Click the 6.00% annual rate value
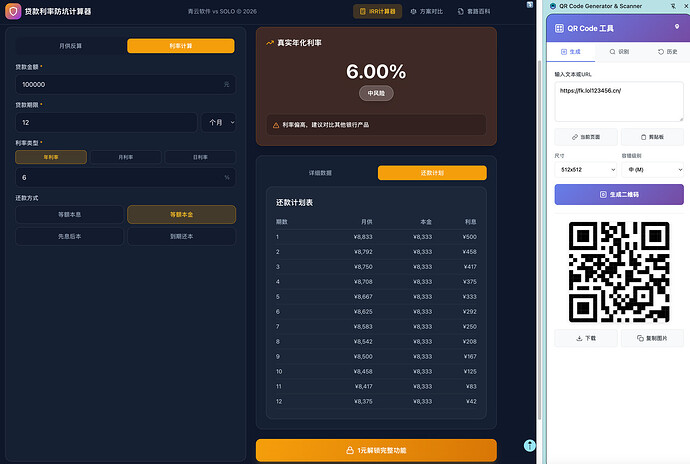The width and height of the screenshot is (690, 464). pos(376,72)
